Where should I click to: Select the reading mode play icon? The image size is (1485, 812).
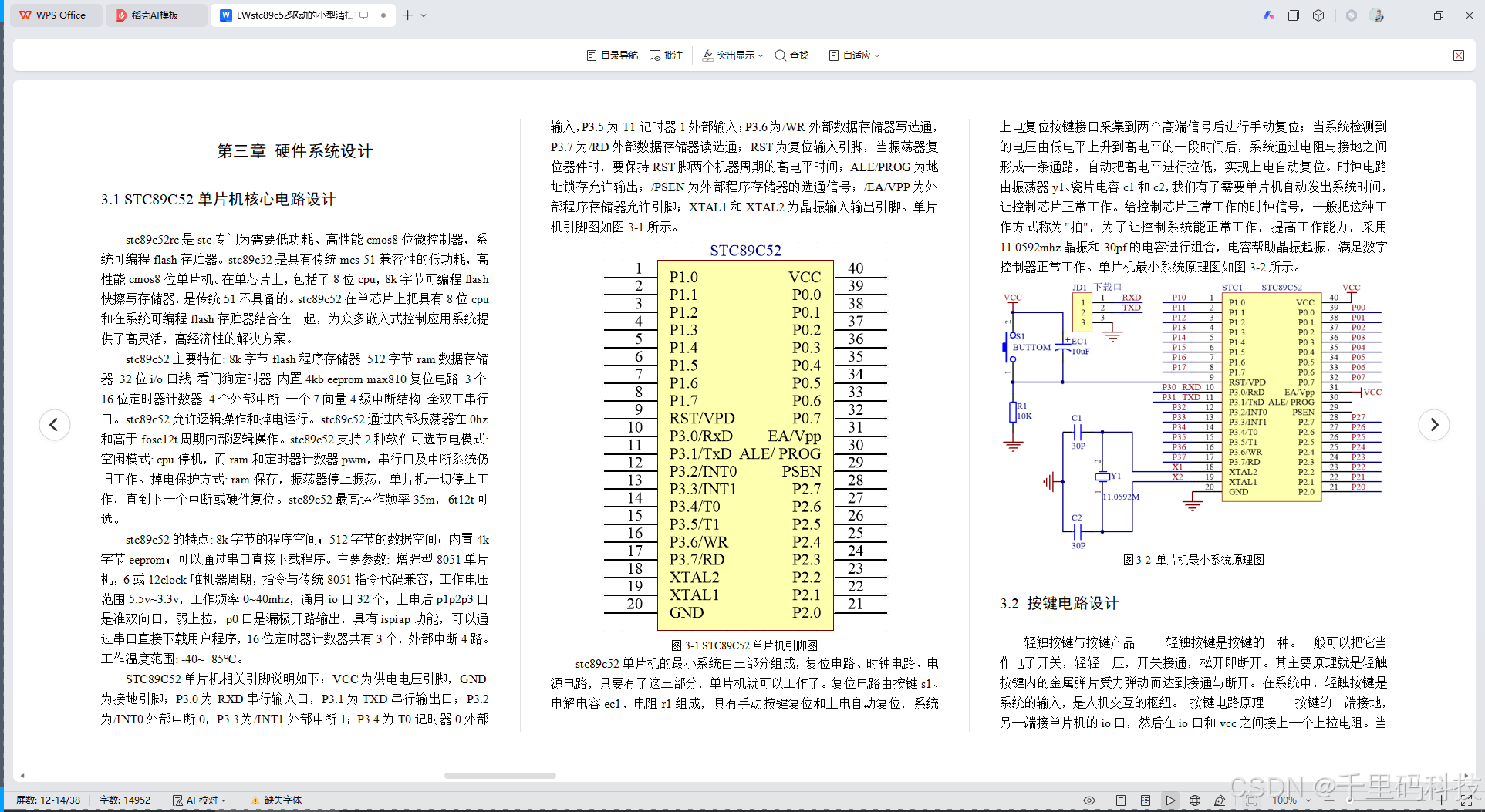click(x=1170, y=800)
